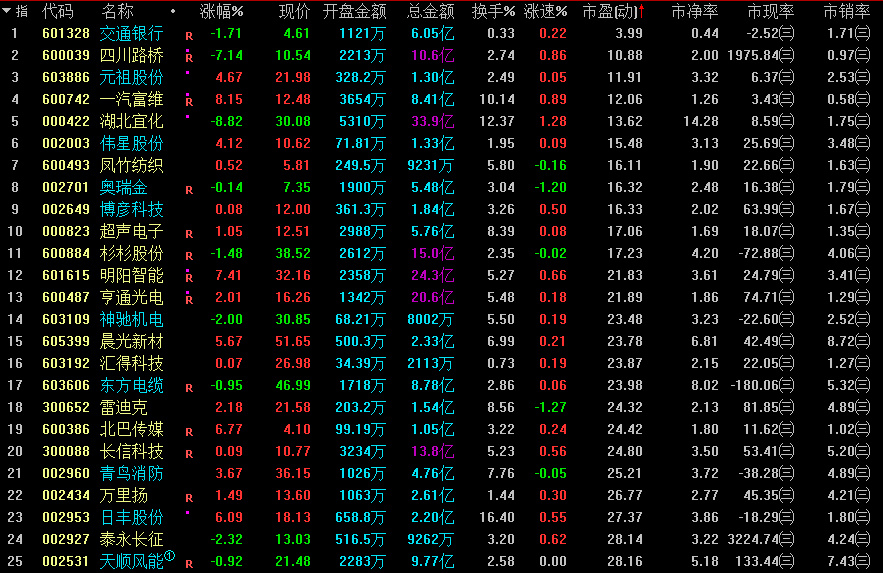Viewport: 883px width, 573px height.
Task: Select stock name 凤竹纺织
Action: click(x=131, y=165)
